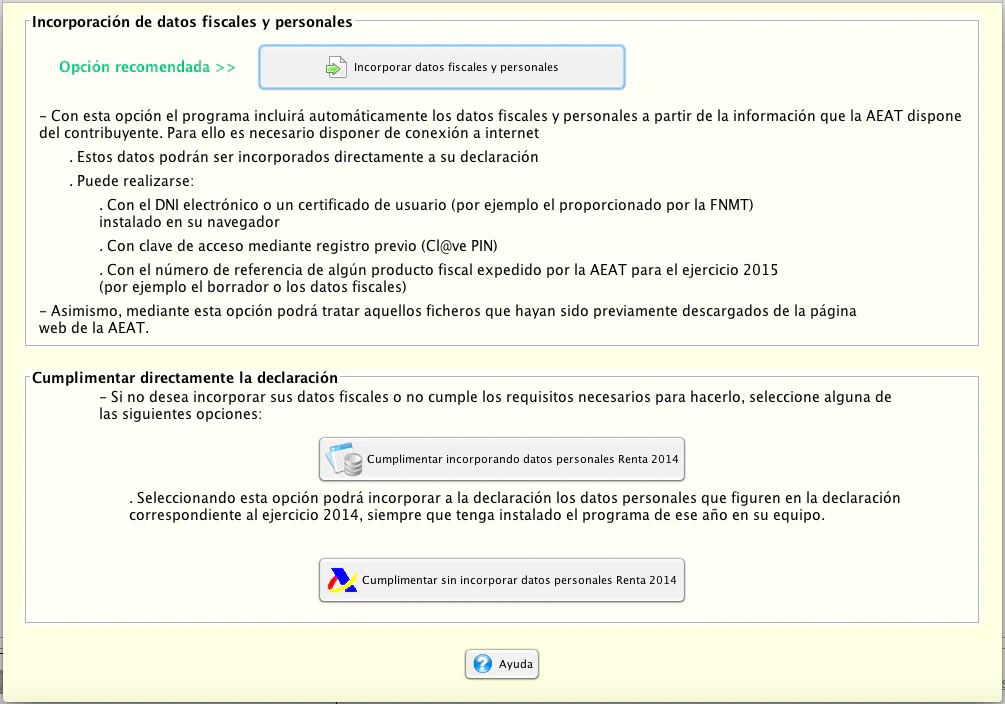The height and width of the screenshot is (704, 1005).
Task: Click the green arrow document import icon
Action: [x=335, y=68]
